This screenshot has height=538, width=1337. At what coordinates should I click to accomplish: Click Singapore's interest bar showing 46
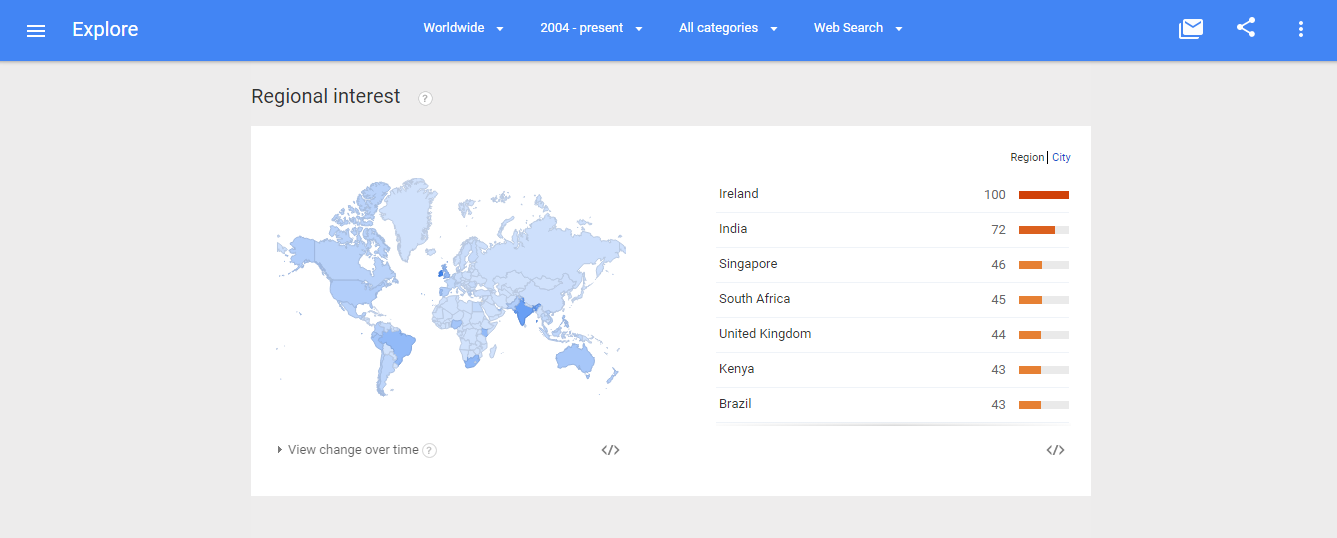(1044, 265)
